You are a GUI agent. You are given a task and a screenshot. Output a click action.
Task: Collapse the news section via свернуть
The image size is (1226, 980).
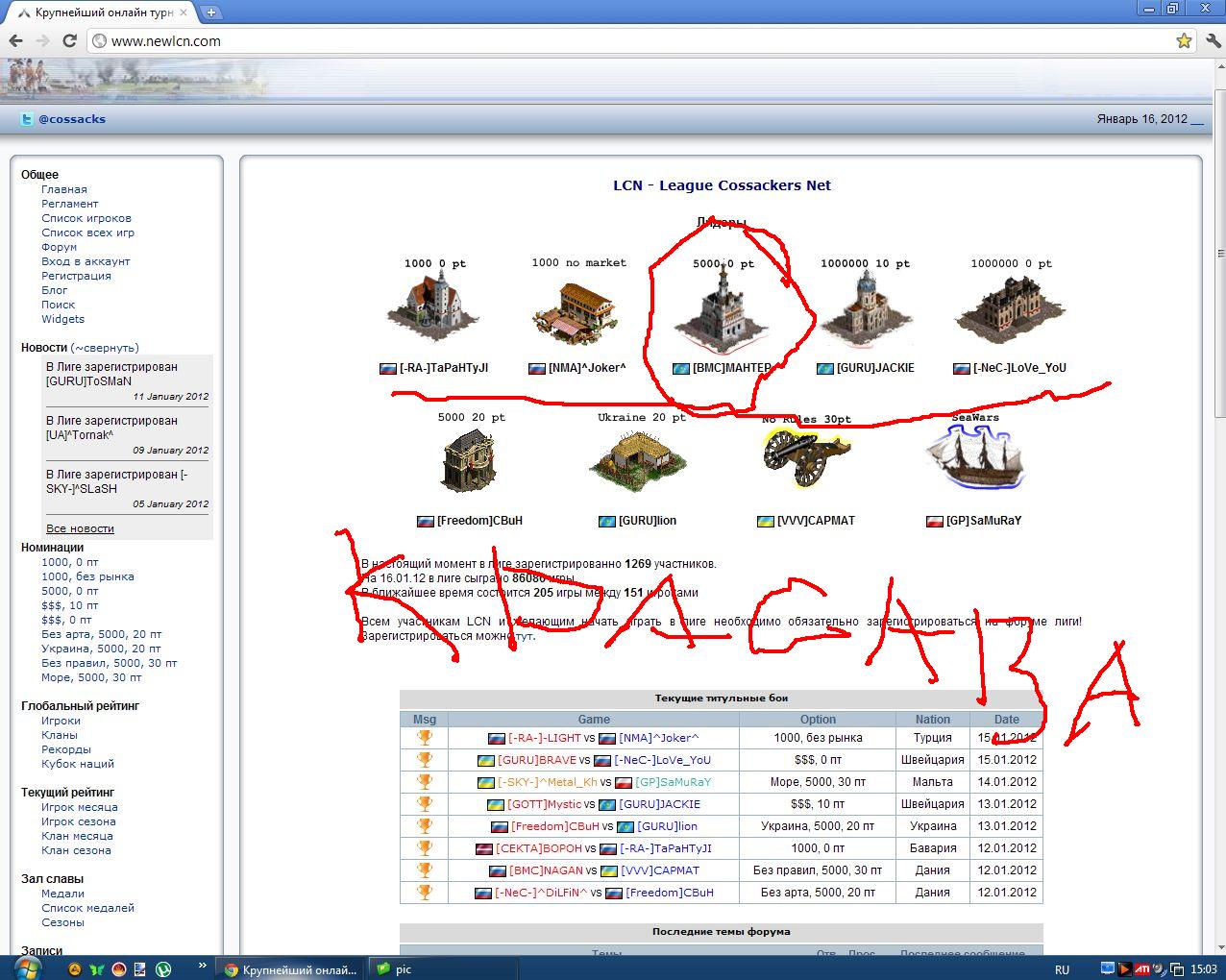[x=106, y=348]
